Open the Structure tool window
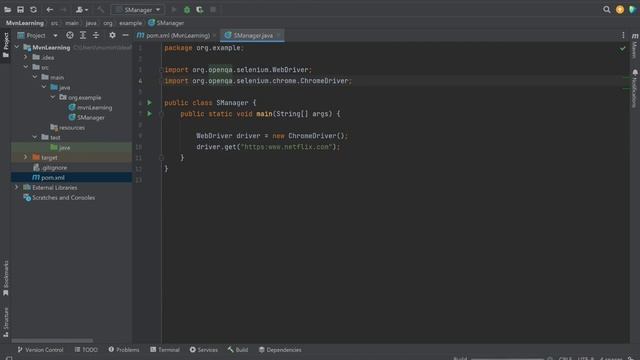The image size is (640, 360). pyautogui.click(x=6, y=322)
